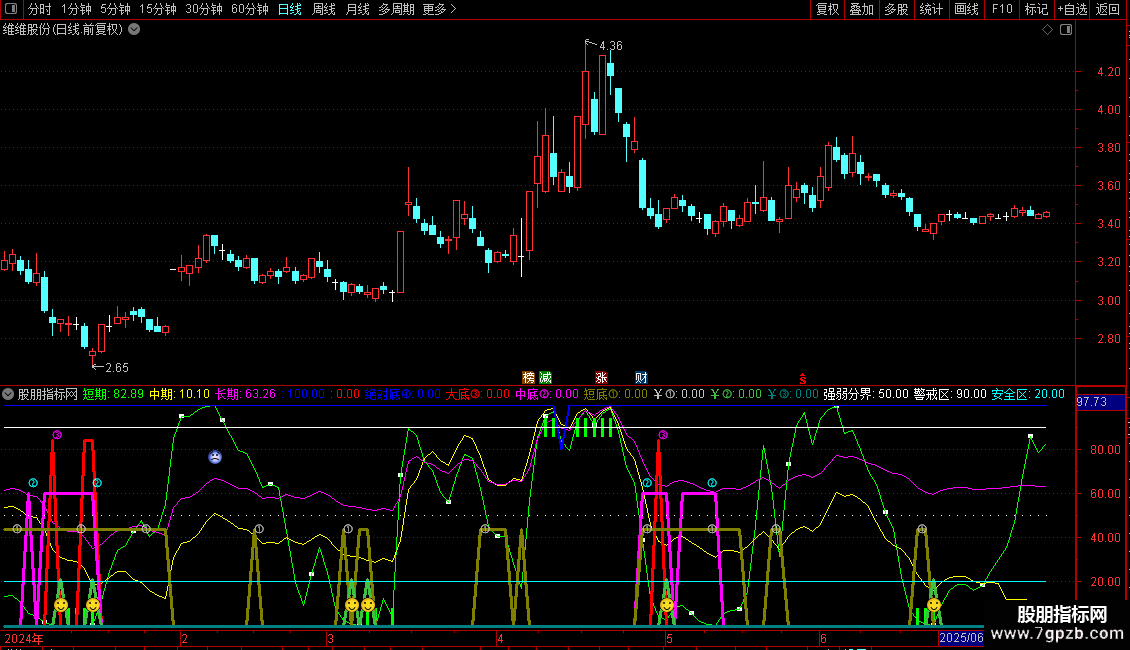This screenshot has width=1130, height=650.
Task: Click the 涨 event marker icon
Action: (x=601, y=377)
